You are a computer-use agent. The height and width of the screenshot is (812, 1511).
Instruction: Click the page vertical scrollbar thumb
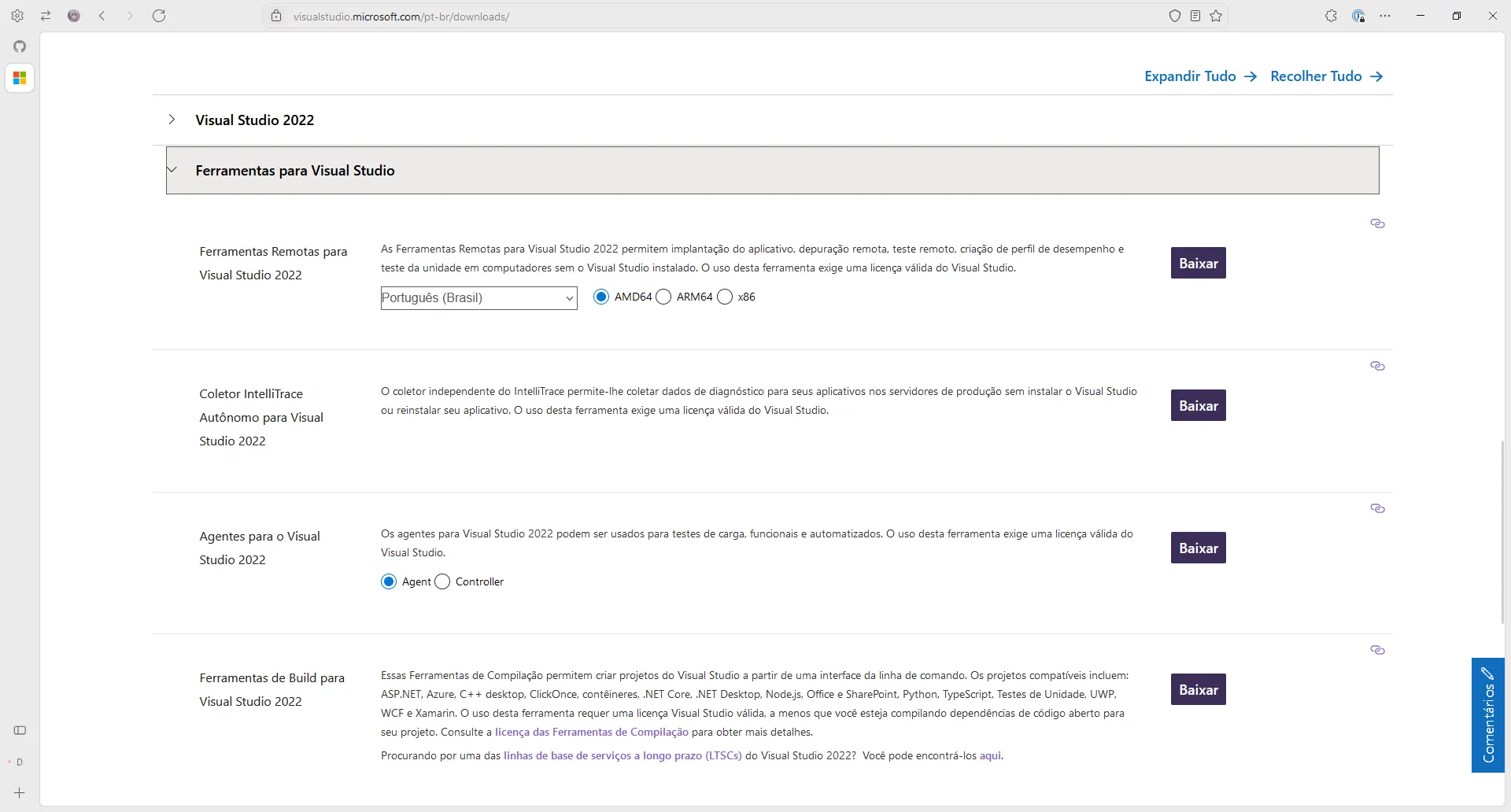pos(1503,532)
